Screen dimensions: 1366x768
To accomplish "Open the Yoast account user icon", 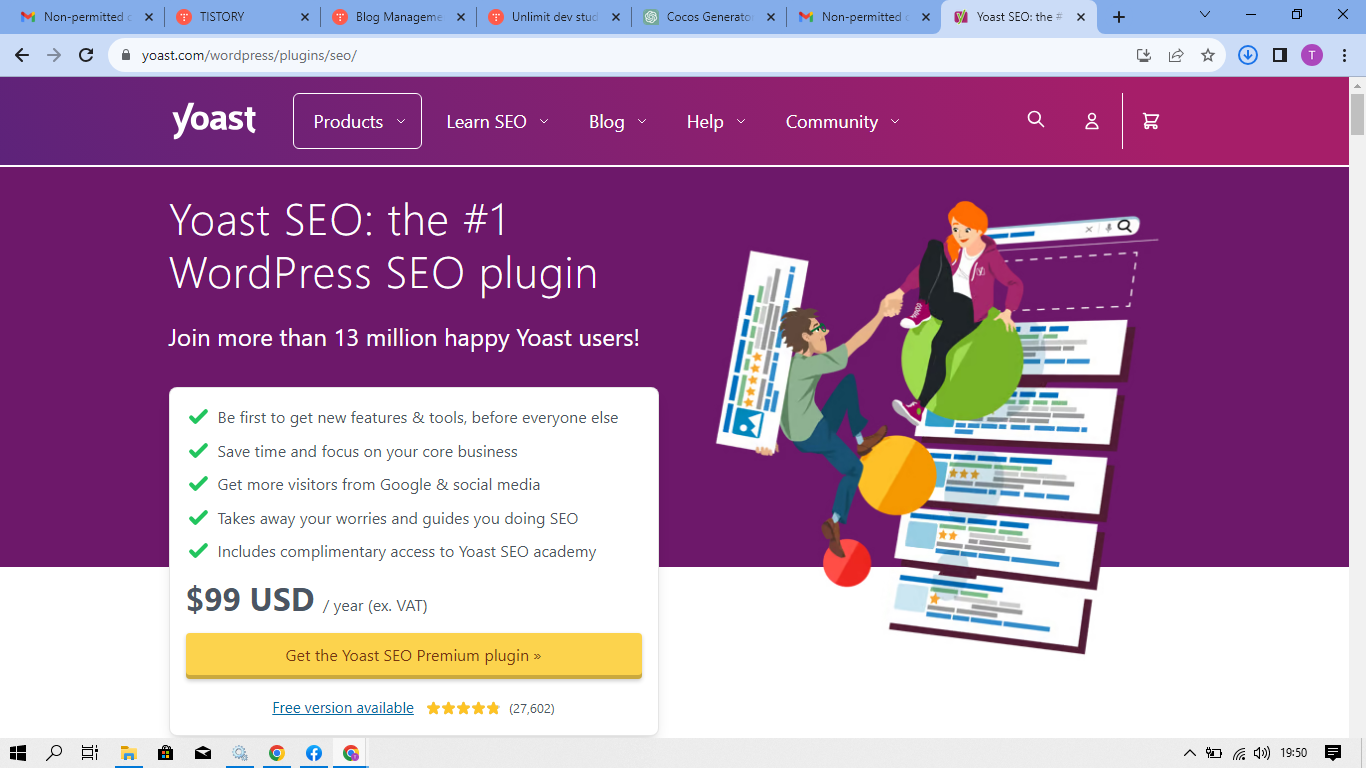I will point(1092,121).
